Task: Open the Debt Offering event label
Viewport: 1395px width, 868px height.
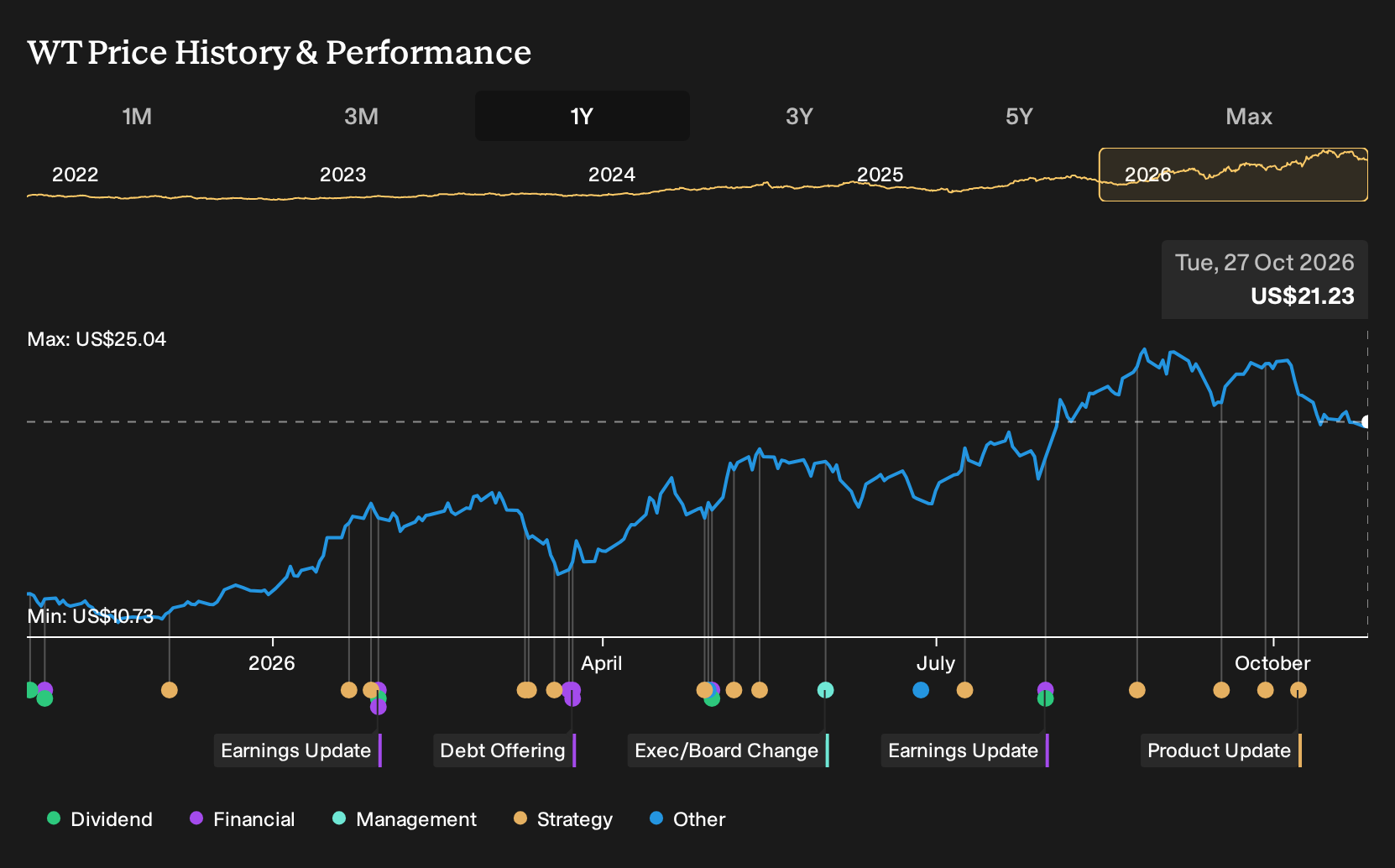Action: tap(504, 750)
